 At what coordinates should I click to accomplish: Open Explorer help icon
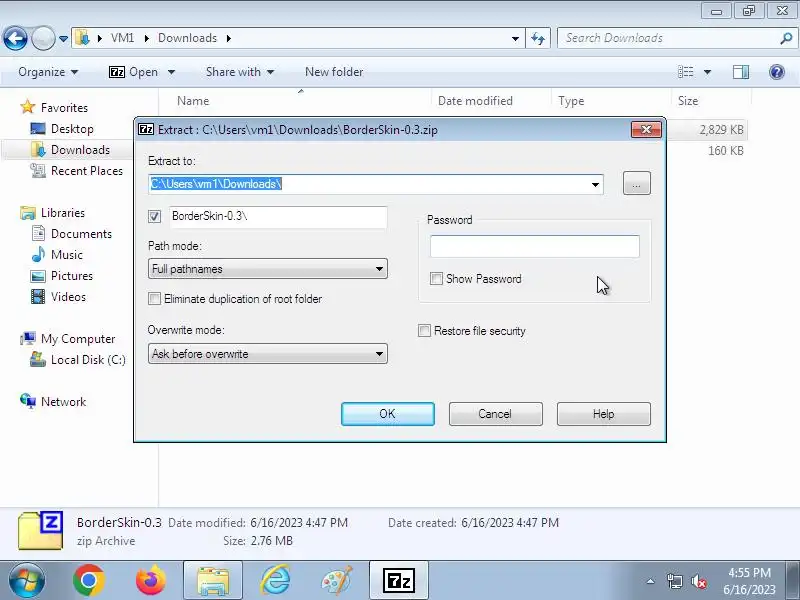(777, 72)
